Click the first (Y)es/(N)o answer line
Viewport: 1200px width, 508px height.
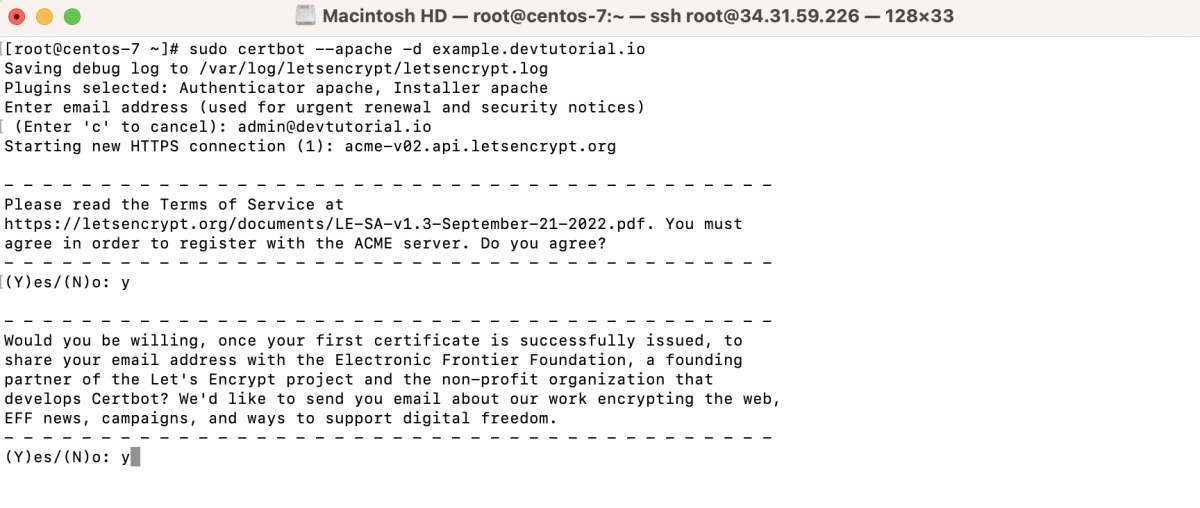click(67, 282)
